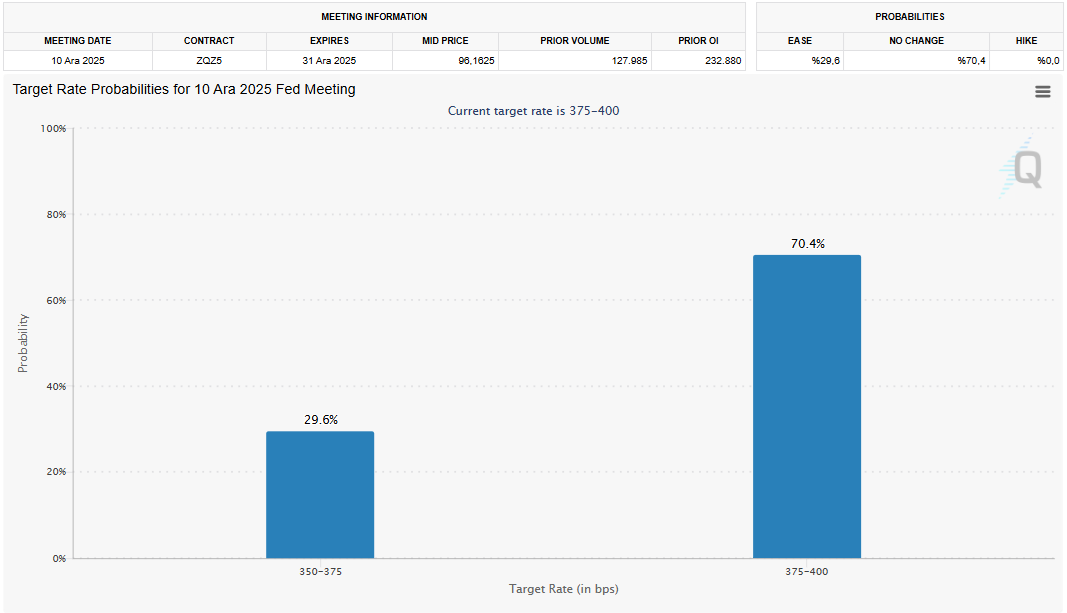
Task: Click the 29.6% bar data label
Action: pos(320,420)
